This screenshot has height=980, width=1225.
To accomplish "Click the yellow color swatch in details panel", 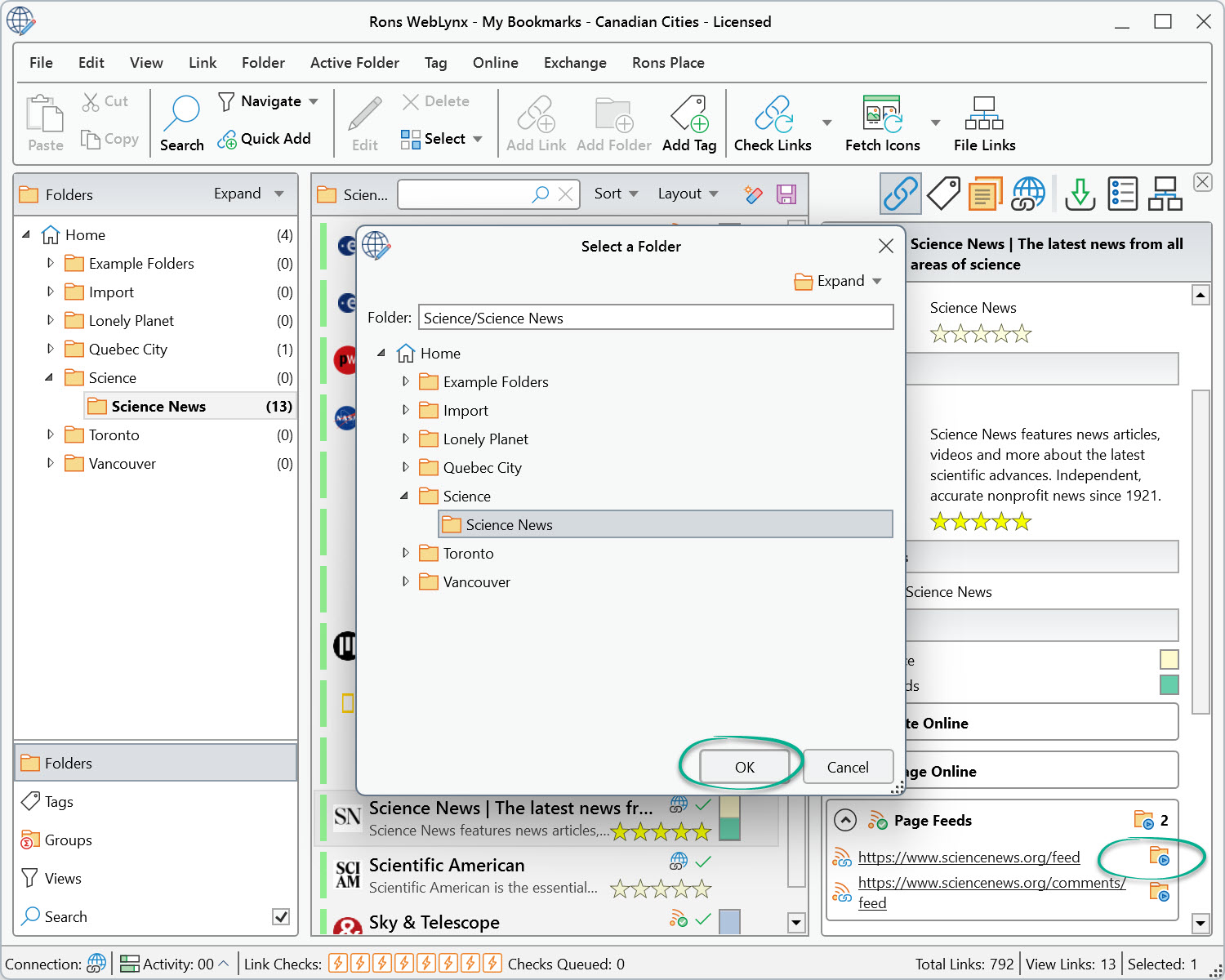I will coord(1169,659).
